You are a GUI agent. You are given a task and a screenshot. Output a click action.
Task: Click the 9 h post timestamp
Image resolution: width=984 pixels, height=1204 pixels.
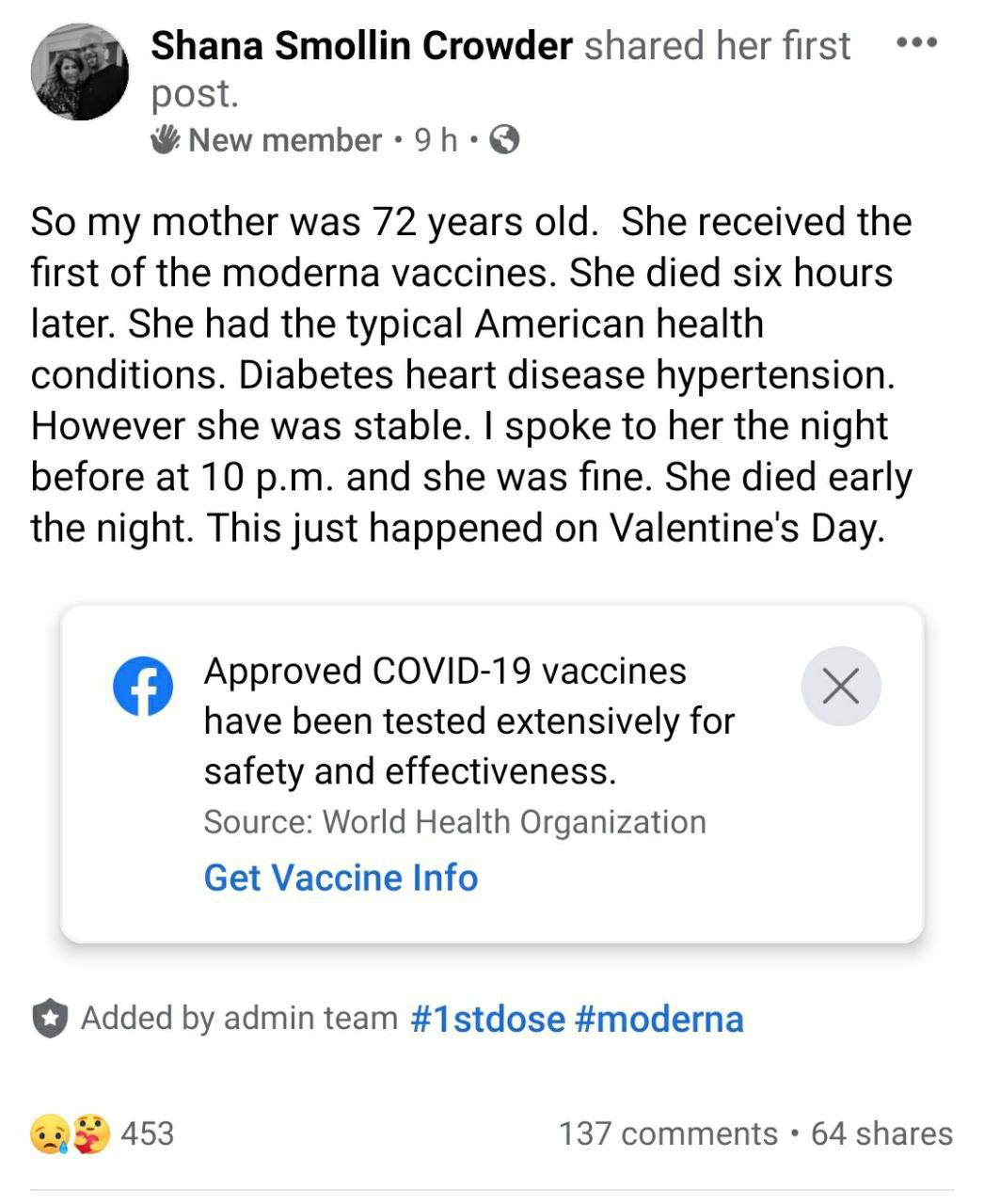click(436, 140)
